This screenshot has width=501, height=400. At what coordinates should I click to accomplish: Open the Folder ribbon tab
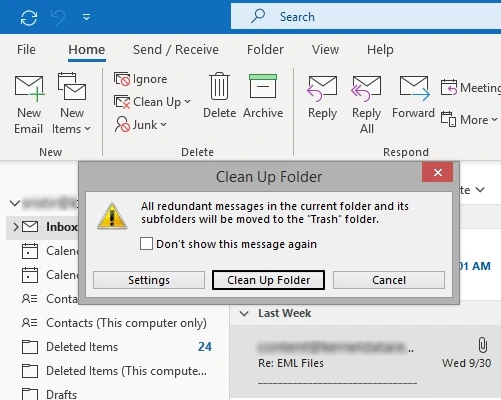265,50
